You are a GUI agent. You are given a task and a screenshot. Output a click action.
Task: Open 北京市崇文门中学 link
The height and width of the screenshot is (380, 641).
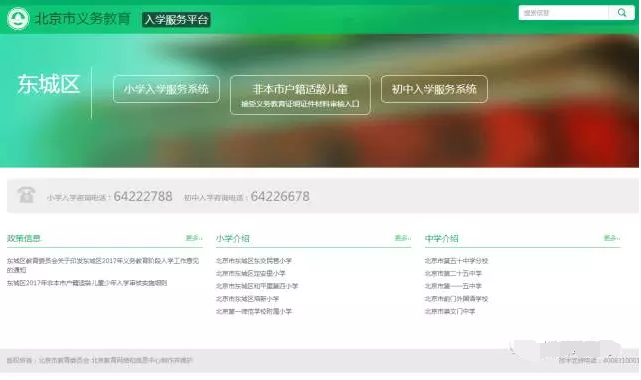(x=450, y=311)
